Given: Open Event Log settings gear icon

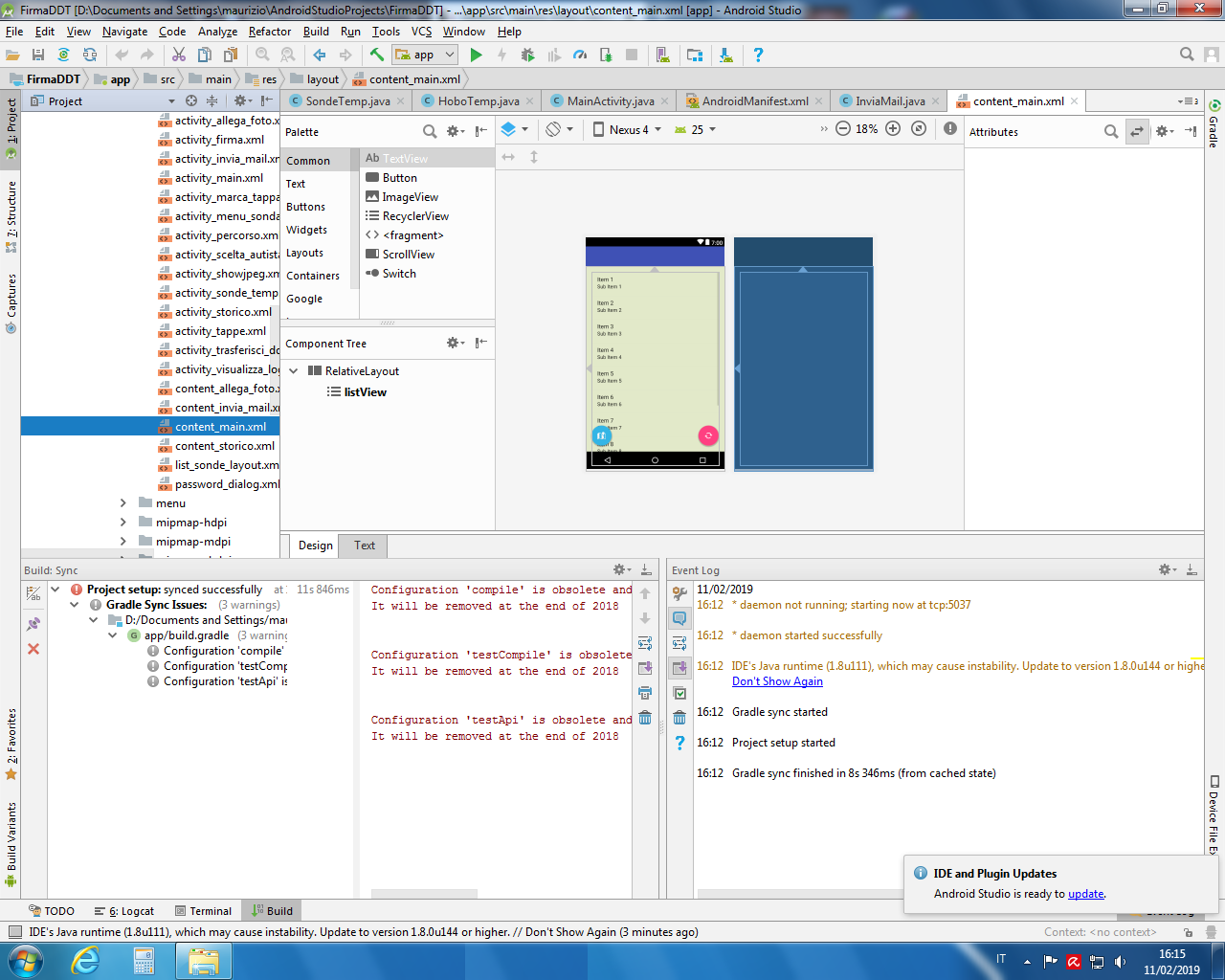Looking at the screenshot, I should pyautogui.click(x=1167, y=569).
